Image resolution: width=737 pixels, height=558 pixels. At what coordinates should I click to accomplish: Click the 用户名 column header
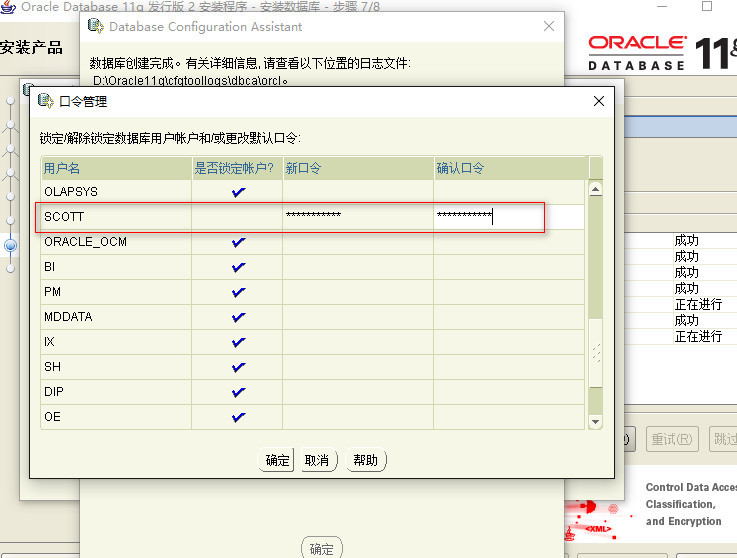click(x=116, y=168)
